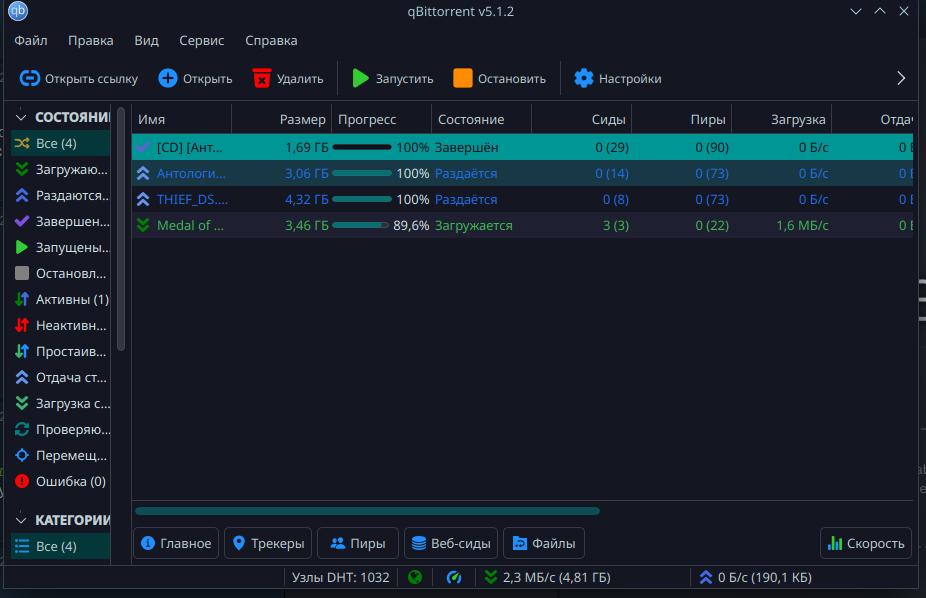Sort torrents by 'Пиры' column header
Viewport: 926px width, 598px height.
click(x=682, y=119)
